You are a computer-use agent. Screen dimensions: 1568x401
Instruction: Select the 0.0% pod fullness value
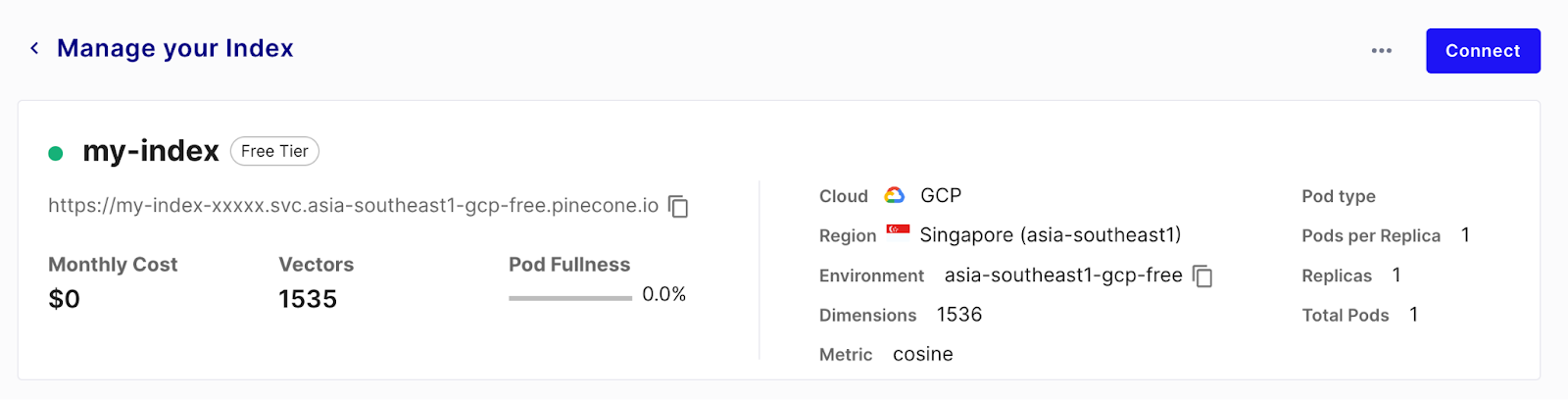[663, 294]
